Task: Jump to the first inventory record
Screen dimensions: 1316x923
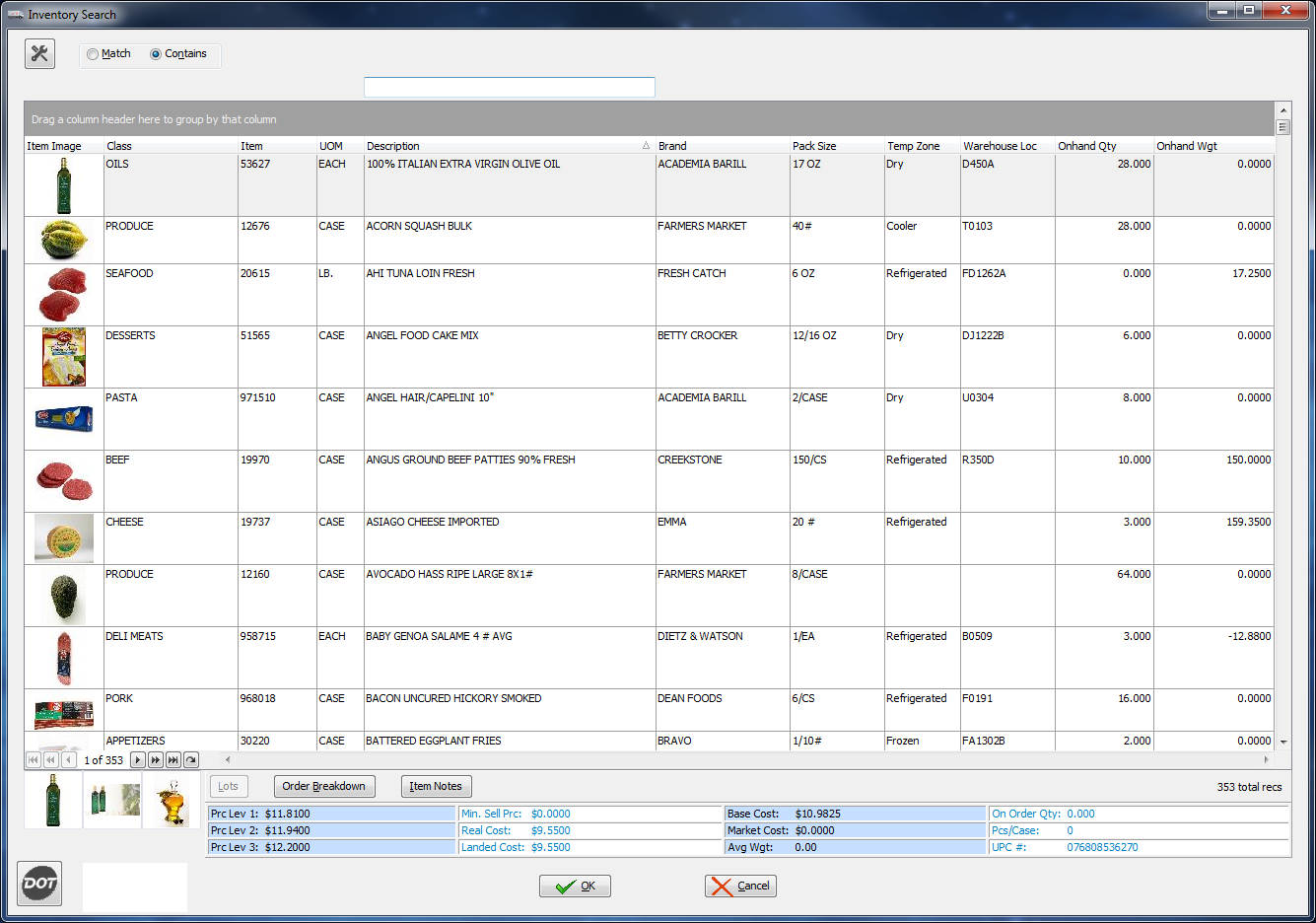Action: 33,759
